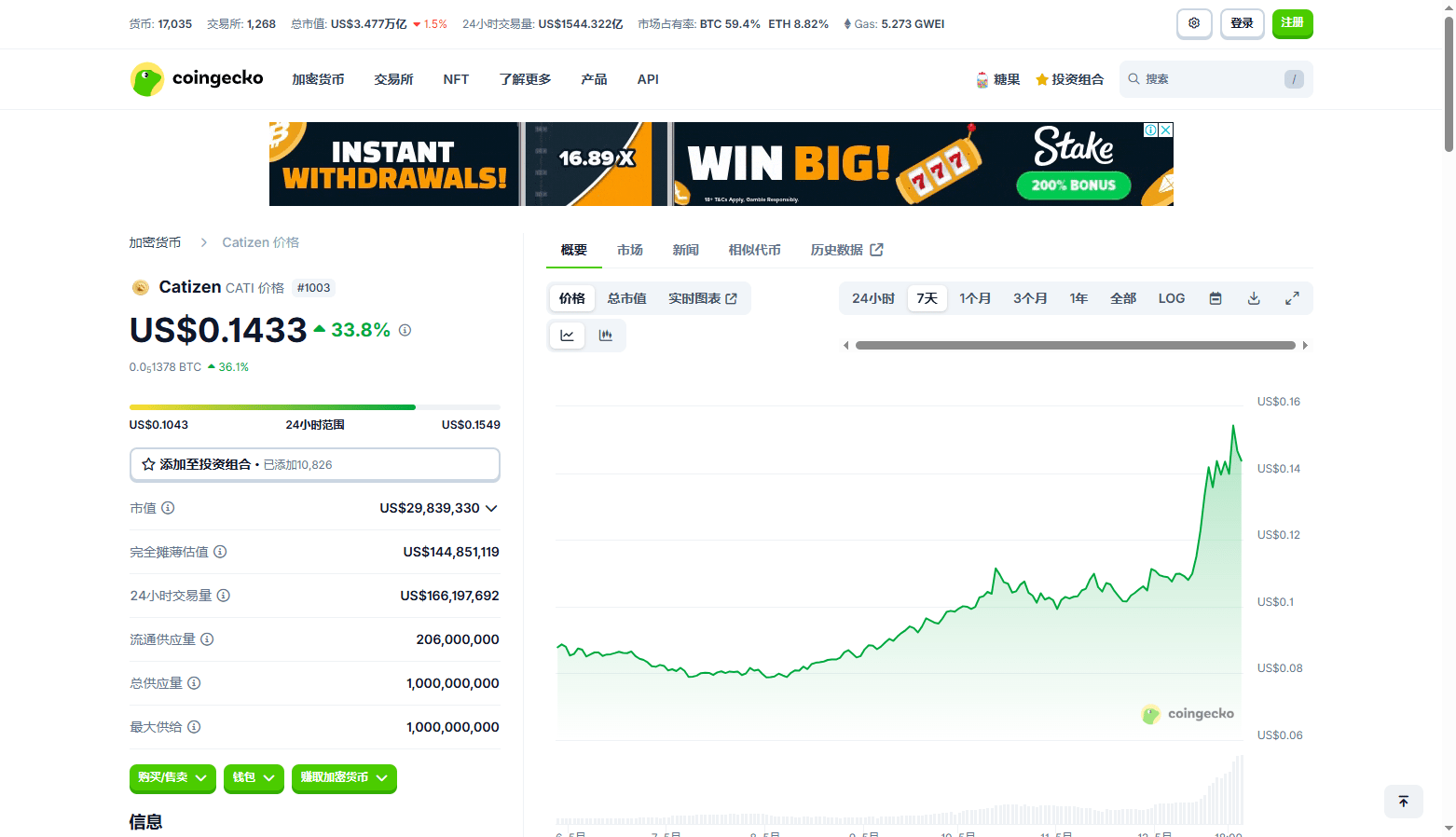Select 1个月 time range
The width and height of the screenshot is (1456, 837).
975,298
